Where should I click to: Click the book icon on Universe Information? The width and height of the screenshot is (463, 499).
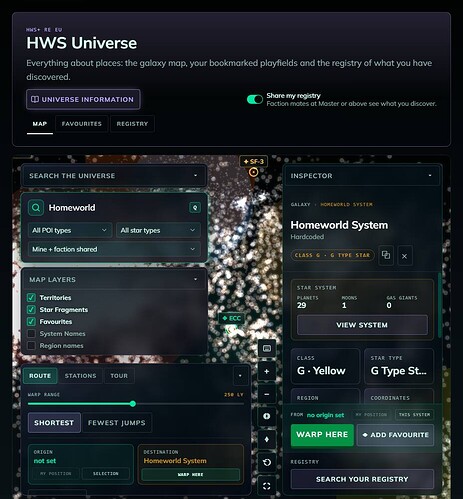[35, 99]
